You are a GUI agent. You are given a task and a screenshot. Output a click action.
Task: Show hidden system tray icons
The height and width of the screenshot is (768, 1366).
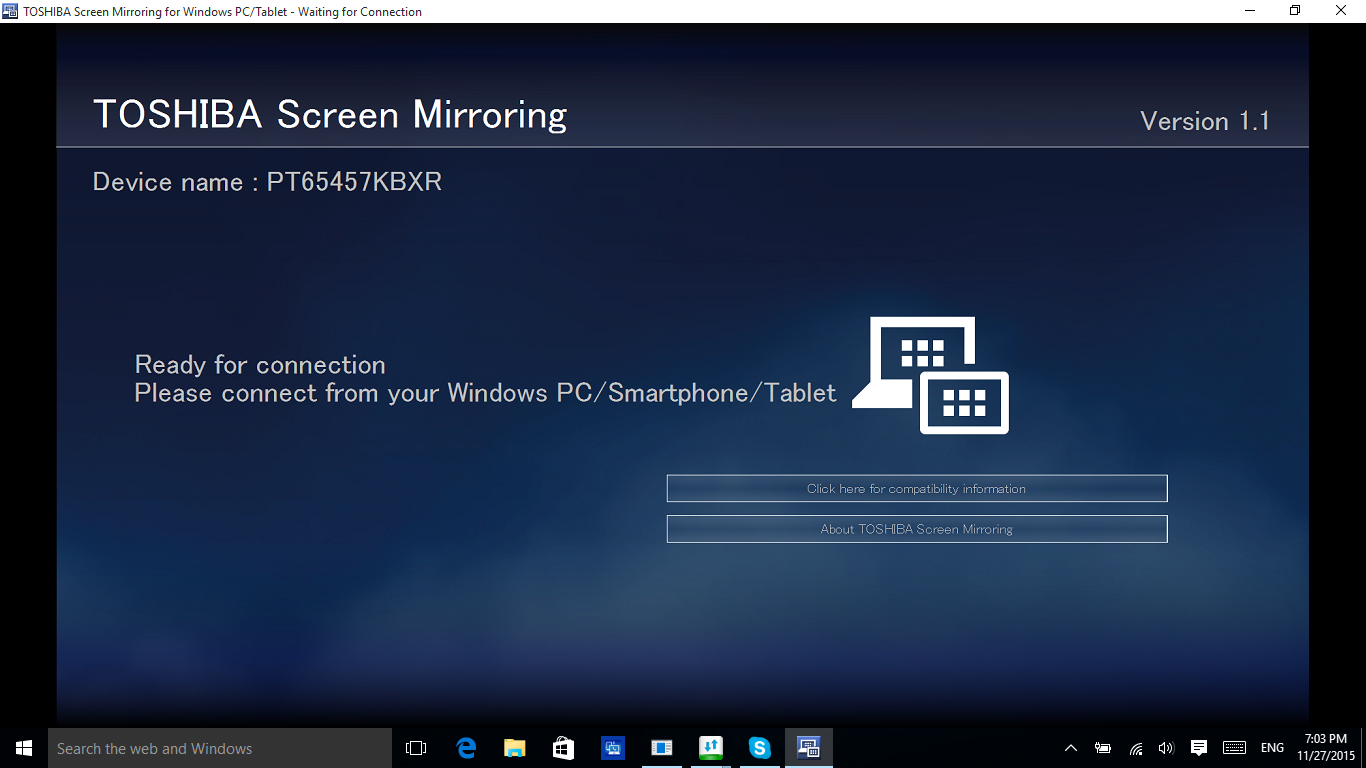1071,748
